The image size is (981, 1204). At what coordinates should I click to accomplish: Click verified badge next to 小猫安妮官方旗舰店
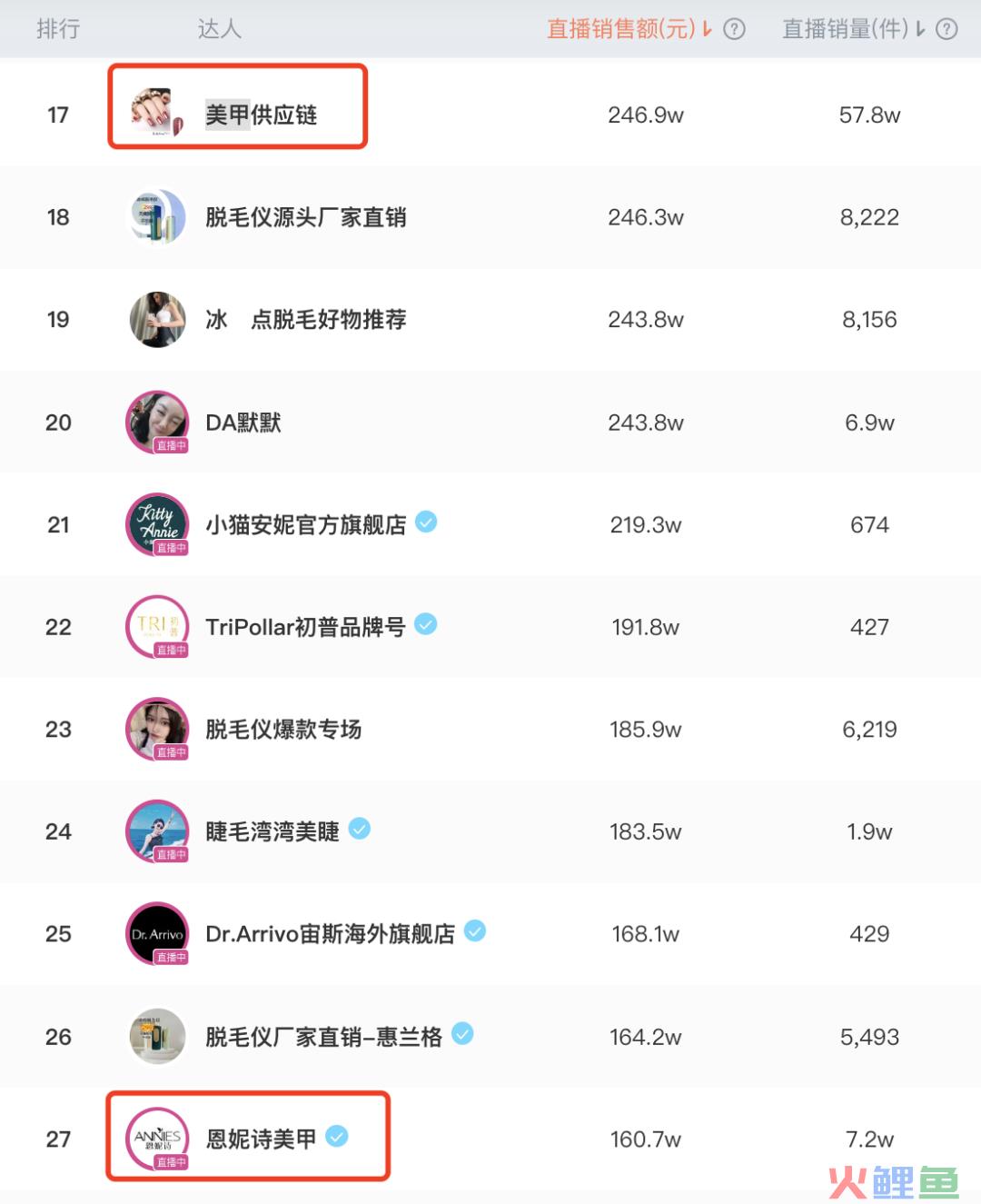pos(426,522)
